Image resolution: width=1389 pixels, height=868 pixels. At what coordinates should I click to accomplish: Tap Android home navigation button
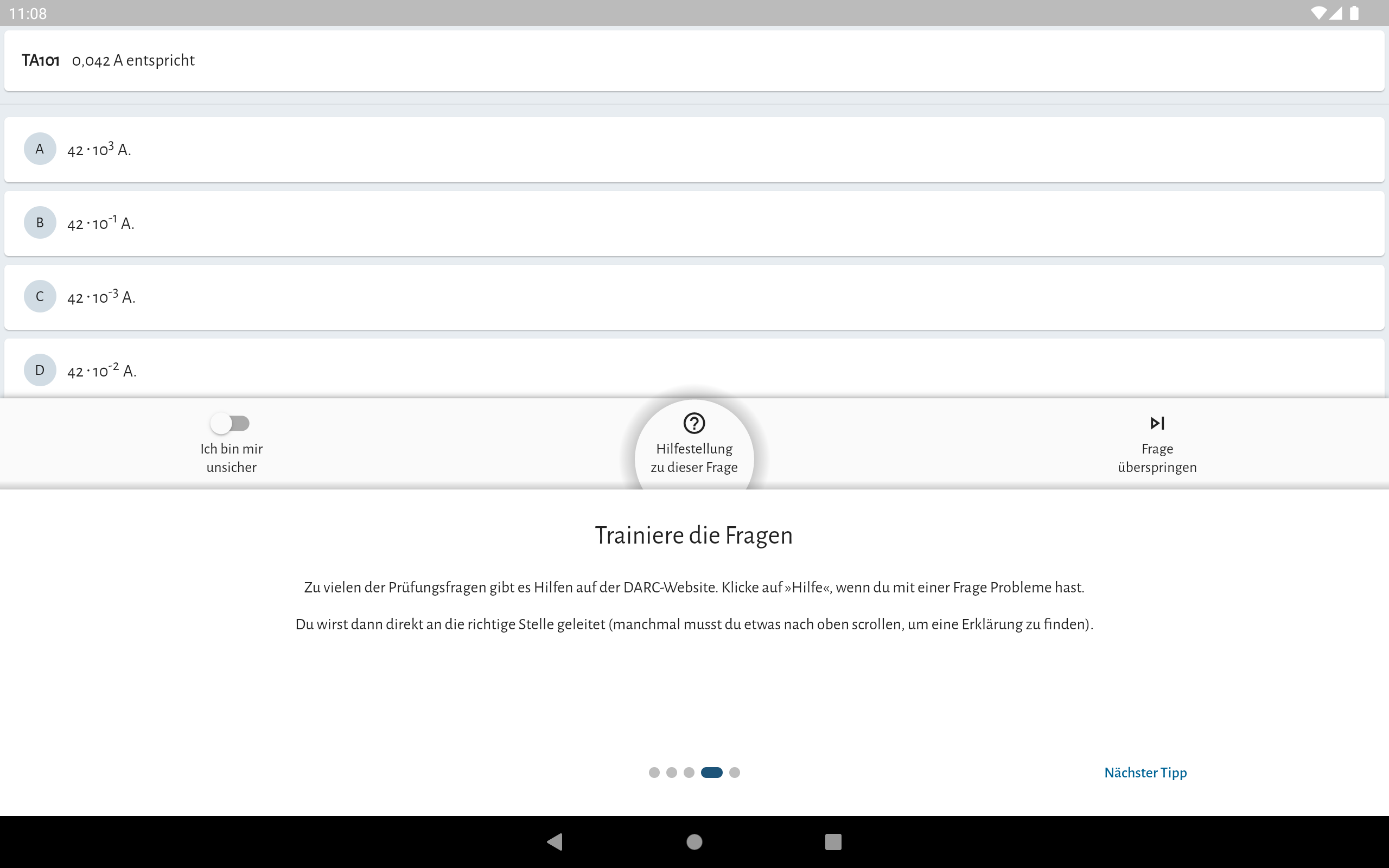tap(694, 841)
